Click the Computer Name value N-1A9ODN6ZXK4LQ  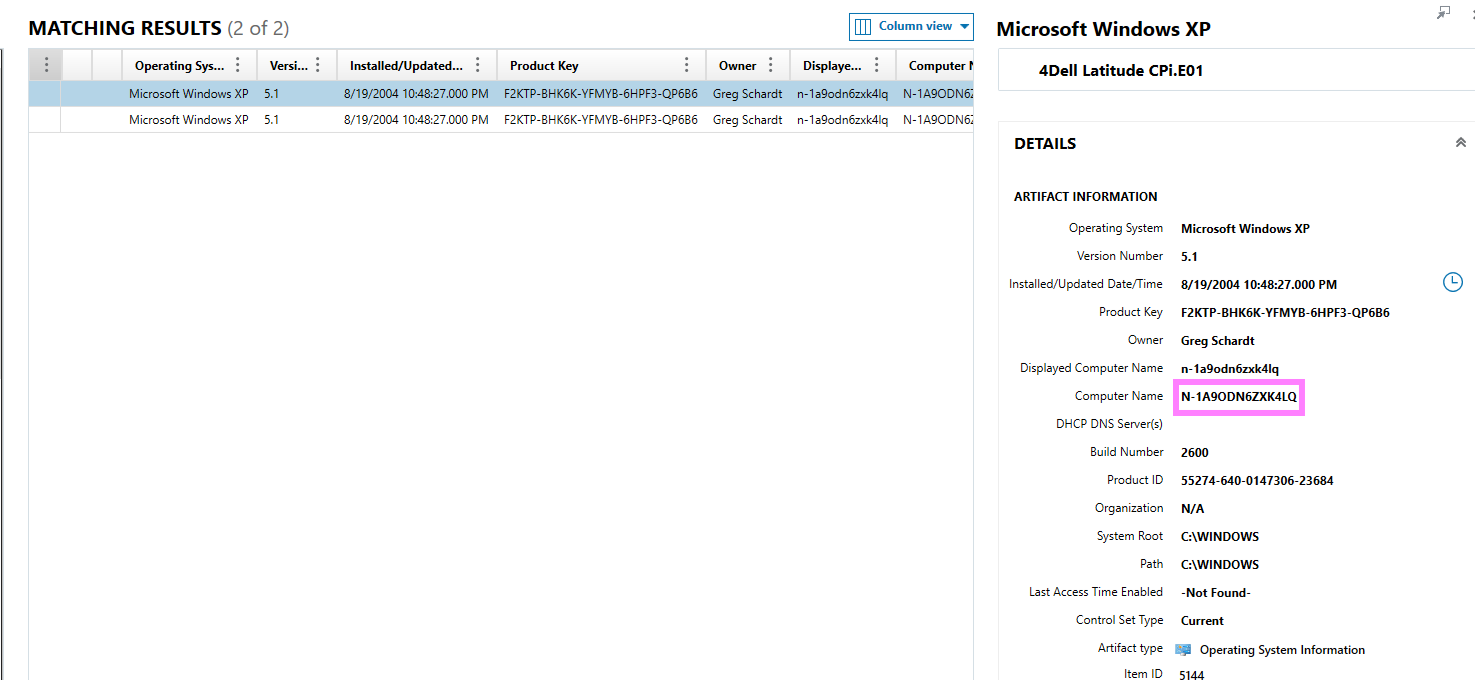[x=1239, y=397]
